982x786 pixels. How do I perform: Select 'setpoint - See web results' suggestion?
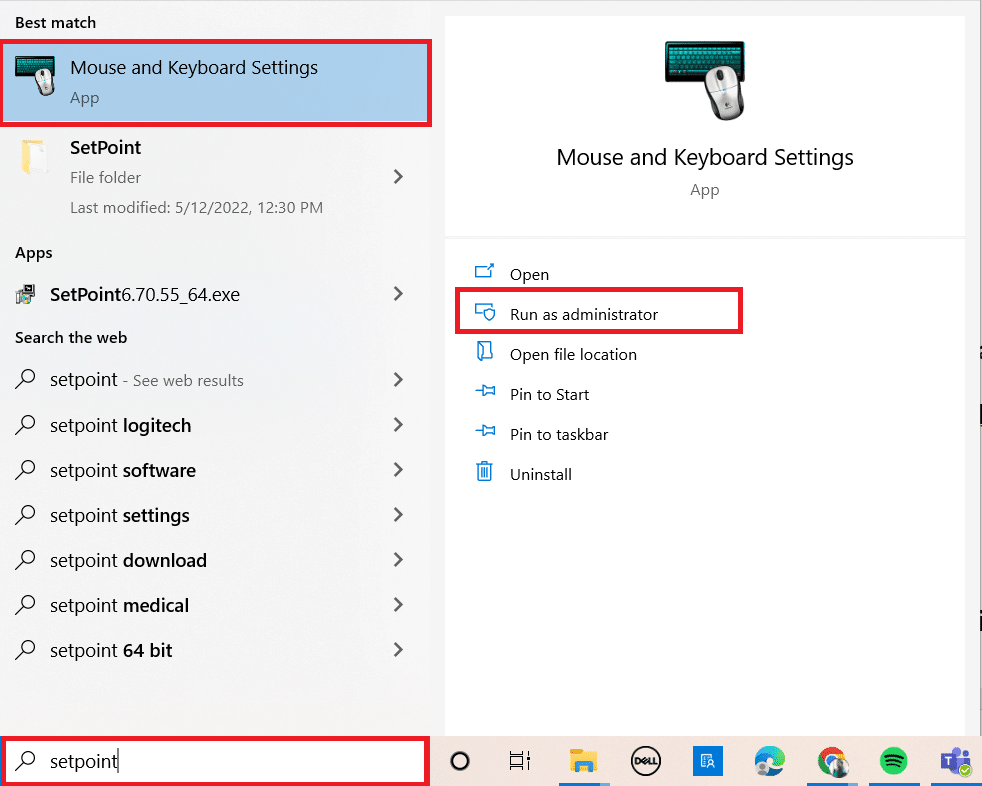click(215, 380)
